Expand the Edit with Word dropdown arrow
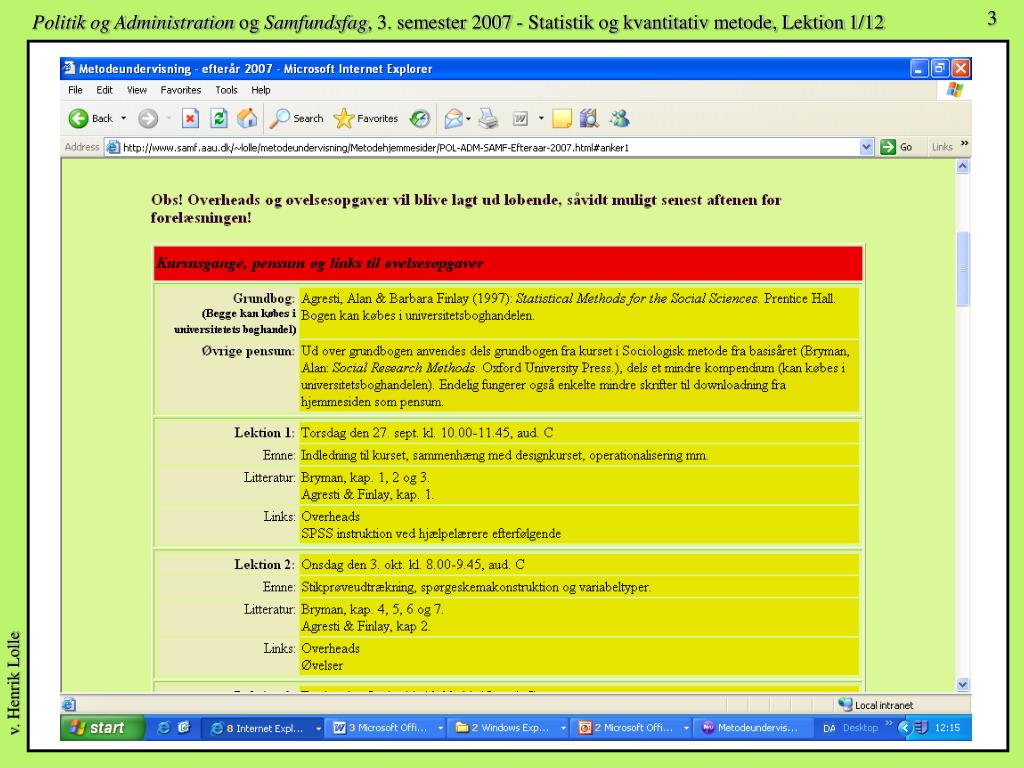The height and width of the screenshot is (768, 1024). [541, 118]
